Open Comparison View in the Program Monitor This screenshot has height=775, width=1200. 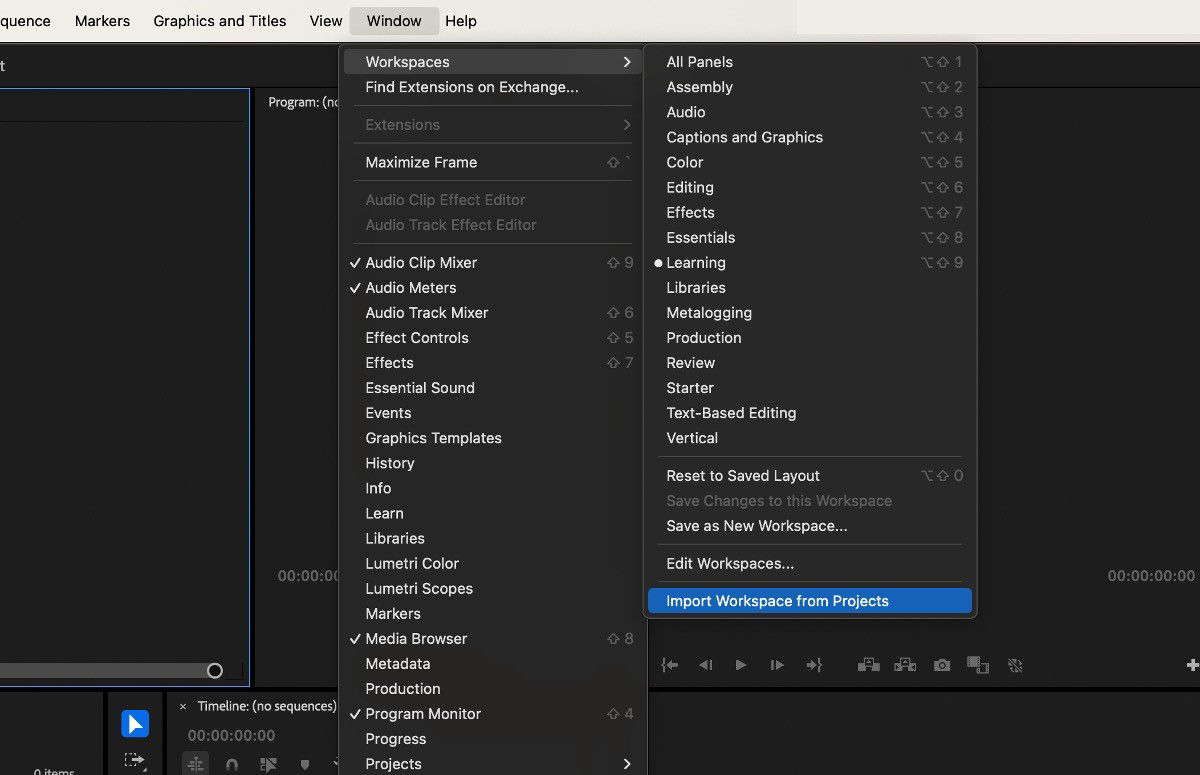coord(977,664)
